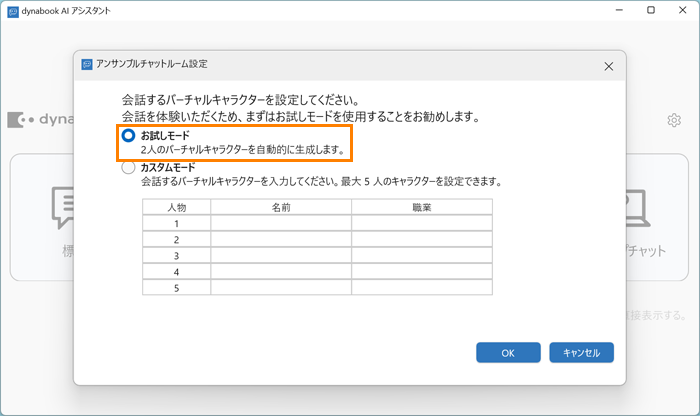Click the dynabook logo in main window

click(41, 120)
